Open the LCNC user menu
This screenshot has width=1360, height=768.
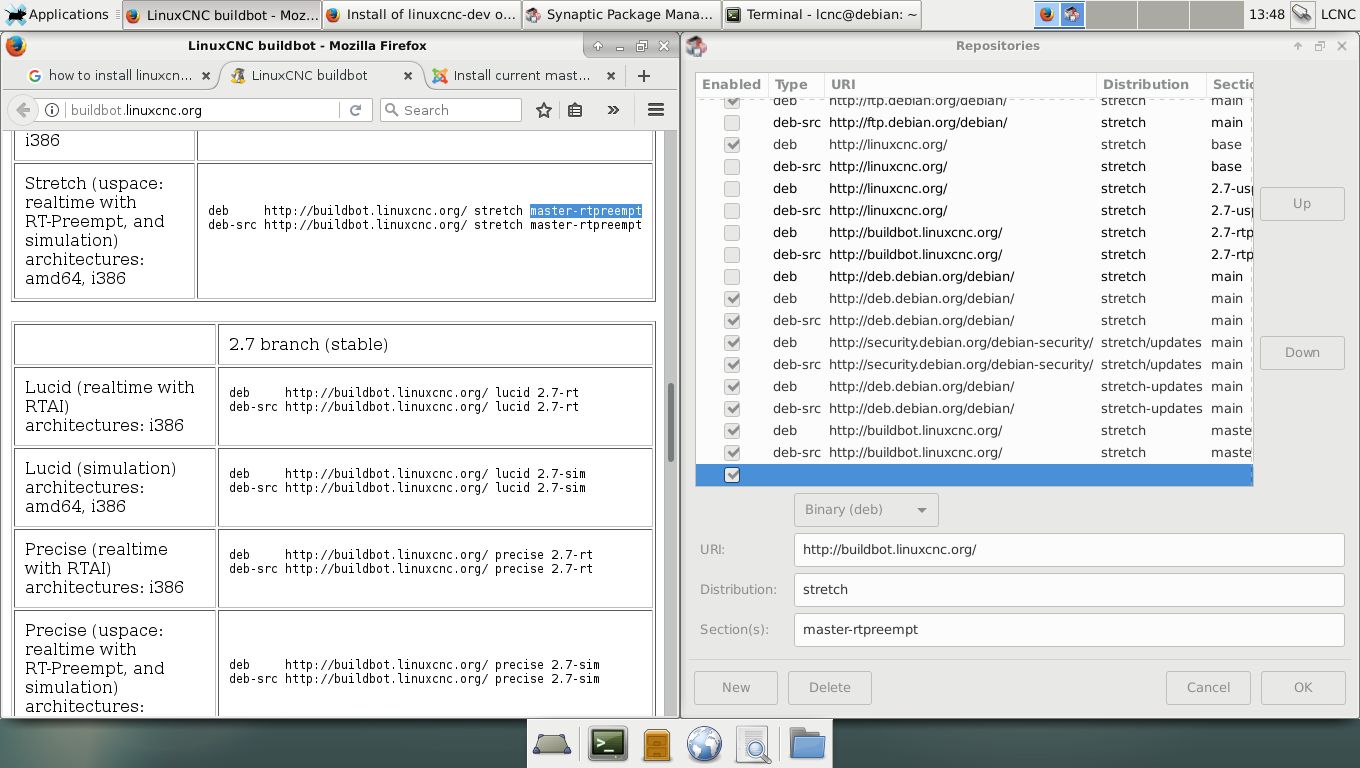[1338, 14]
